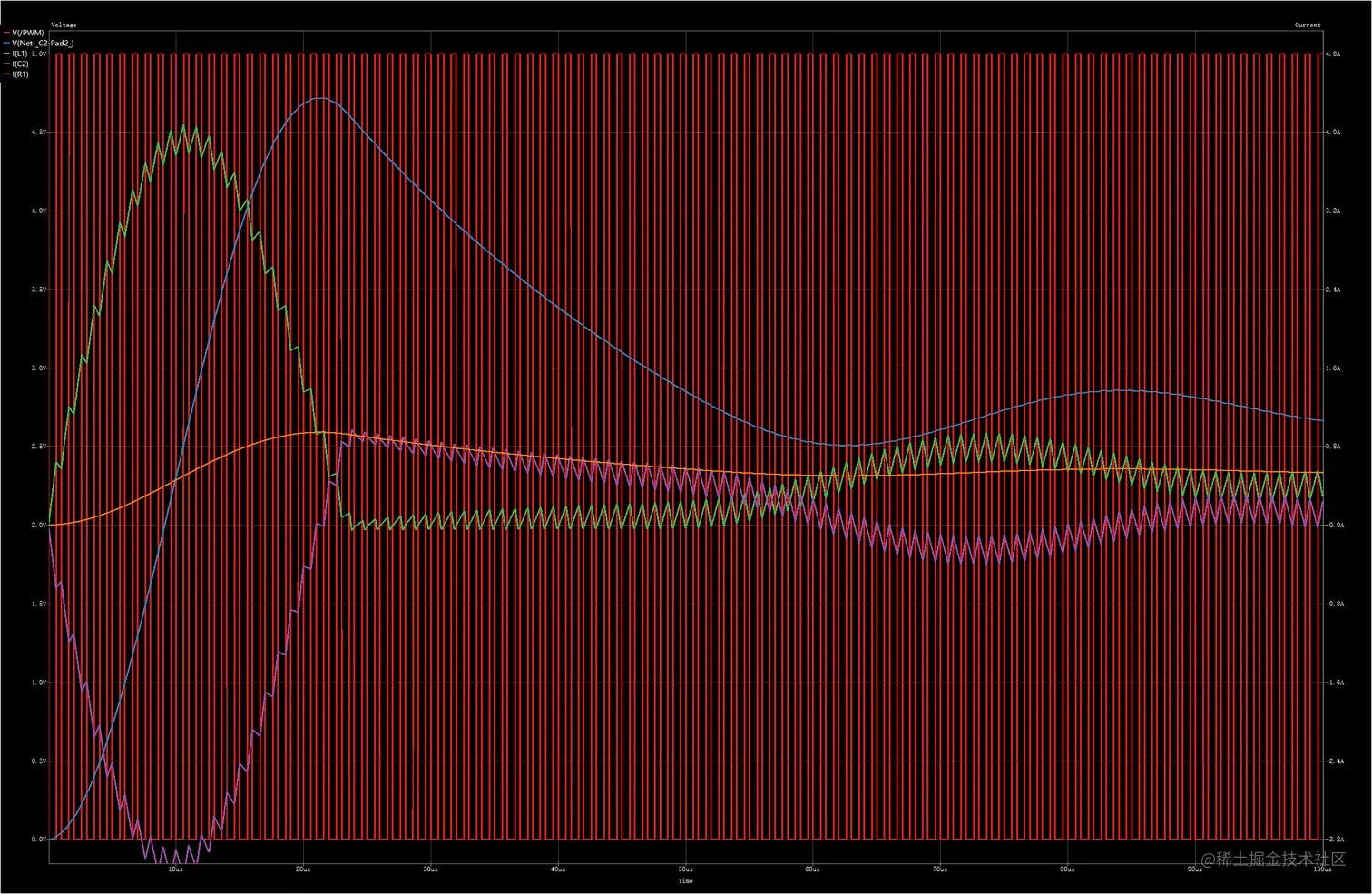The width and height of the screenshot is (1372, 894).
Task: Click the gray color marker beside I(C2)
Action: click(5, 64)
